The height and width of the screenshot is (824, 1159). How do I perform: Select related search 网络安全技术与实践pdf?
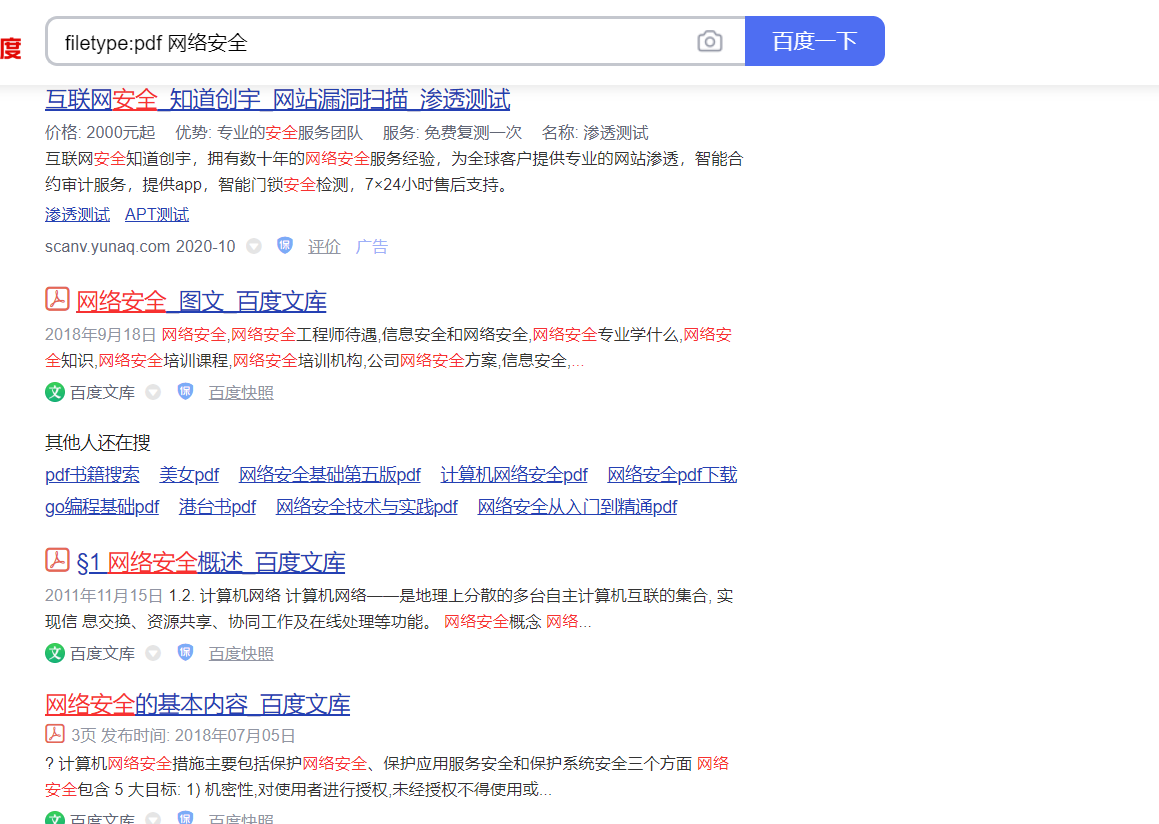[367, 507]
